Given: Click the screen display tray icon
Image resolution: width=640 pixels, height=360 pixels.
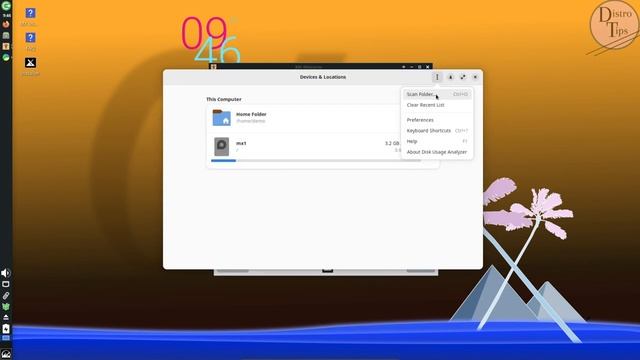Looking at the screenshot, I should click(6, 284).
